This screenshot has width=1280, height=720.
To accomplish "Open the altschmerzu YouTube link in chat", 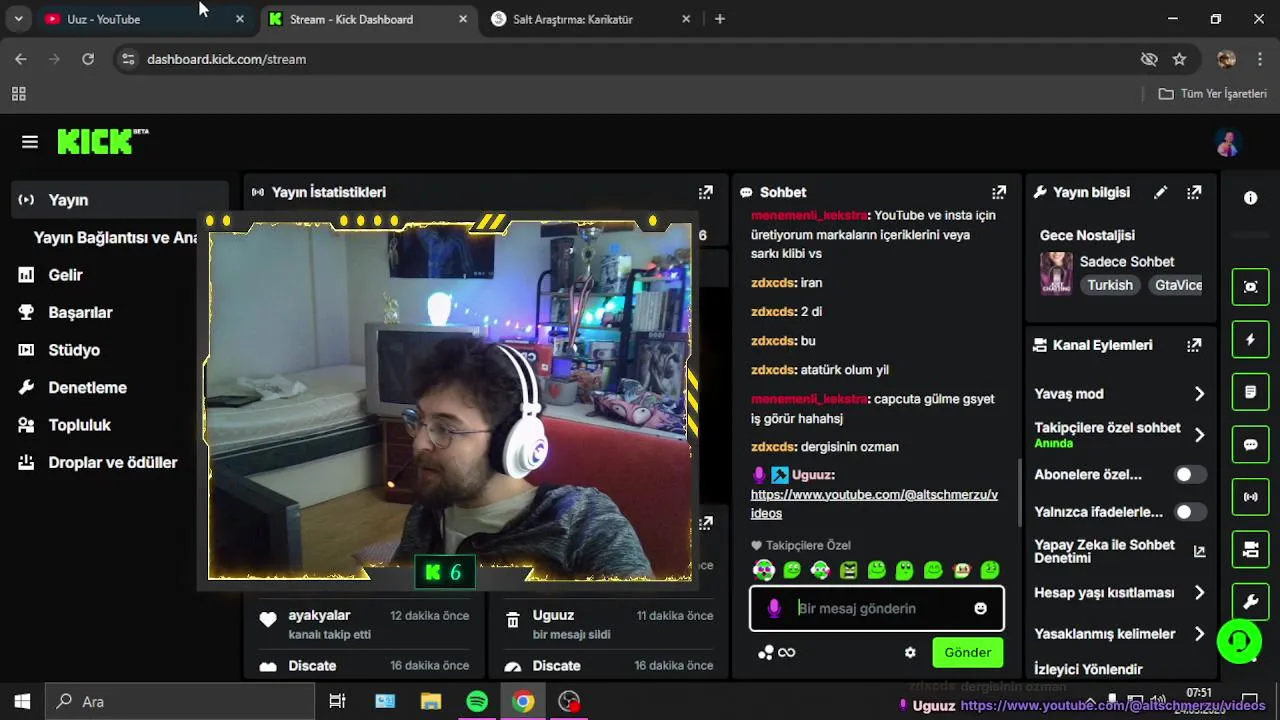I will (x=874, y=504).
